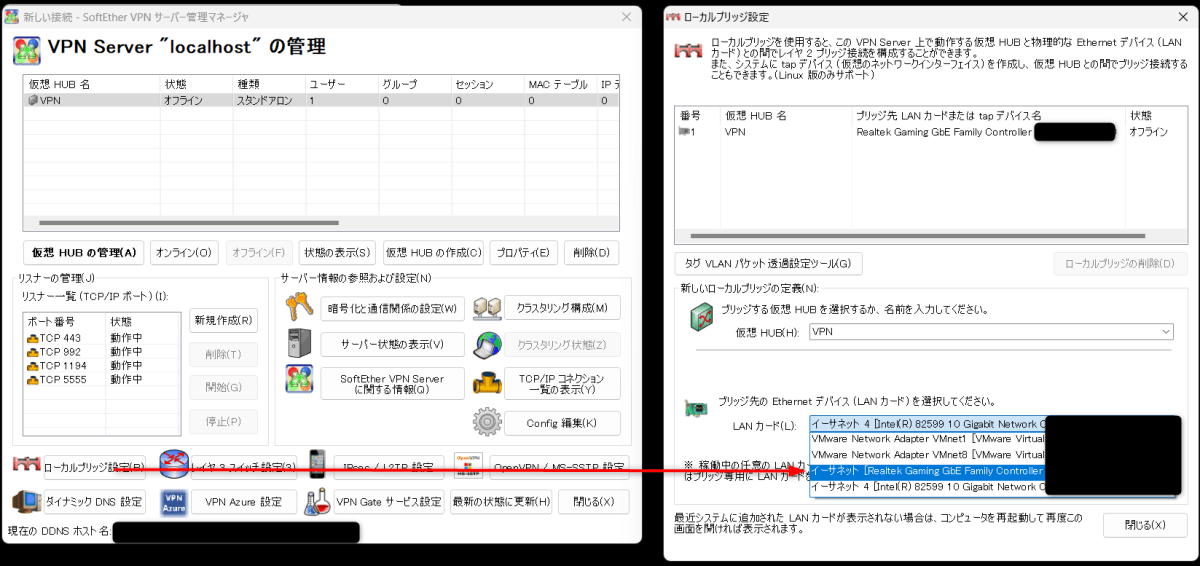The image size is (1200, 566).
Task: Select the VPN hub row in hub list
Action: click(x=321, y=101)
